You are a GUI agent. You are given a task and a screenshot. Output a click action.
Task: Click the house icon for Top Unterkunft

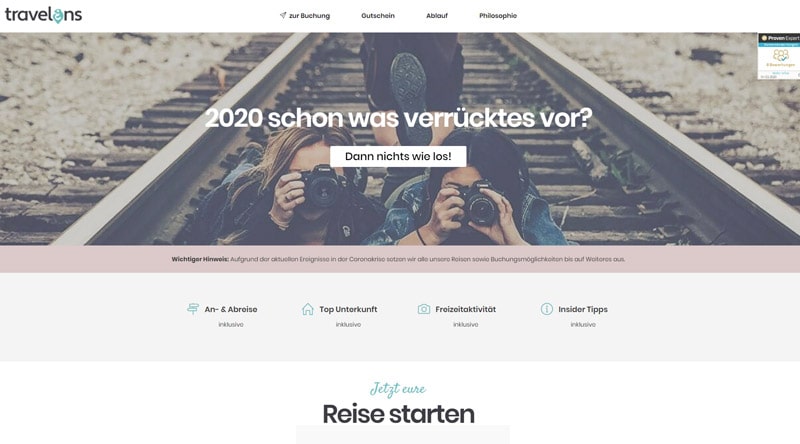tap(308, 309)
